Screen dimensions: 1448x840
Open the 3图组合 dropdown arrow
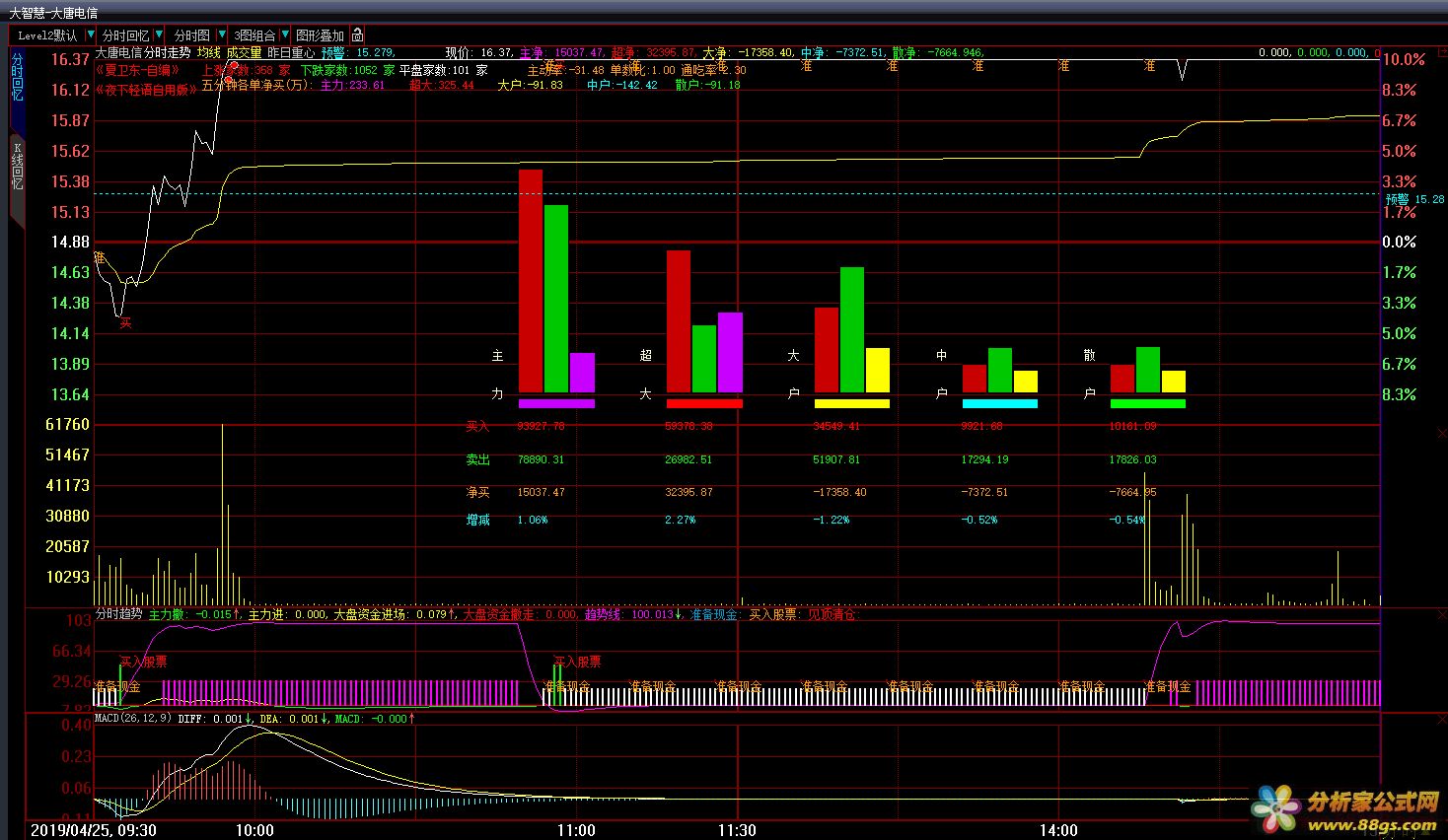point(286,35)
